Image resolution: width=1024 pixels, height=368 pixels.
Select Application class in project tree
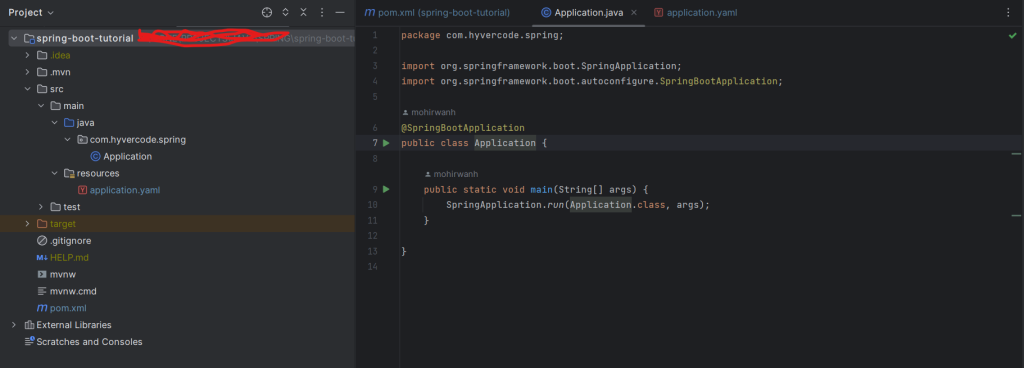coord(127,157)
